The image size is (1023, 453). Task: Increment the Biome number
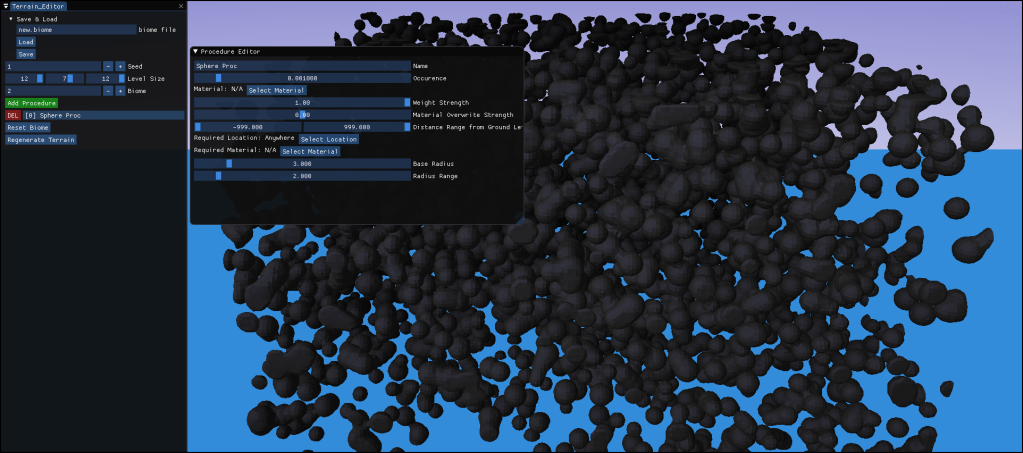(120, 90)
